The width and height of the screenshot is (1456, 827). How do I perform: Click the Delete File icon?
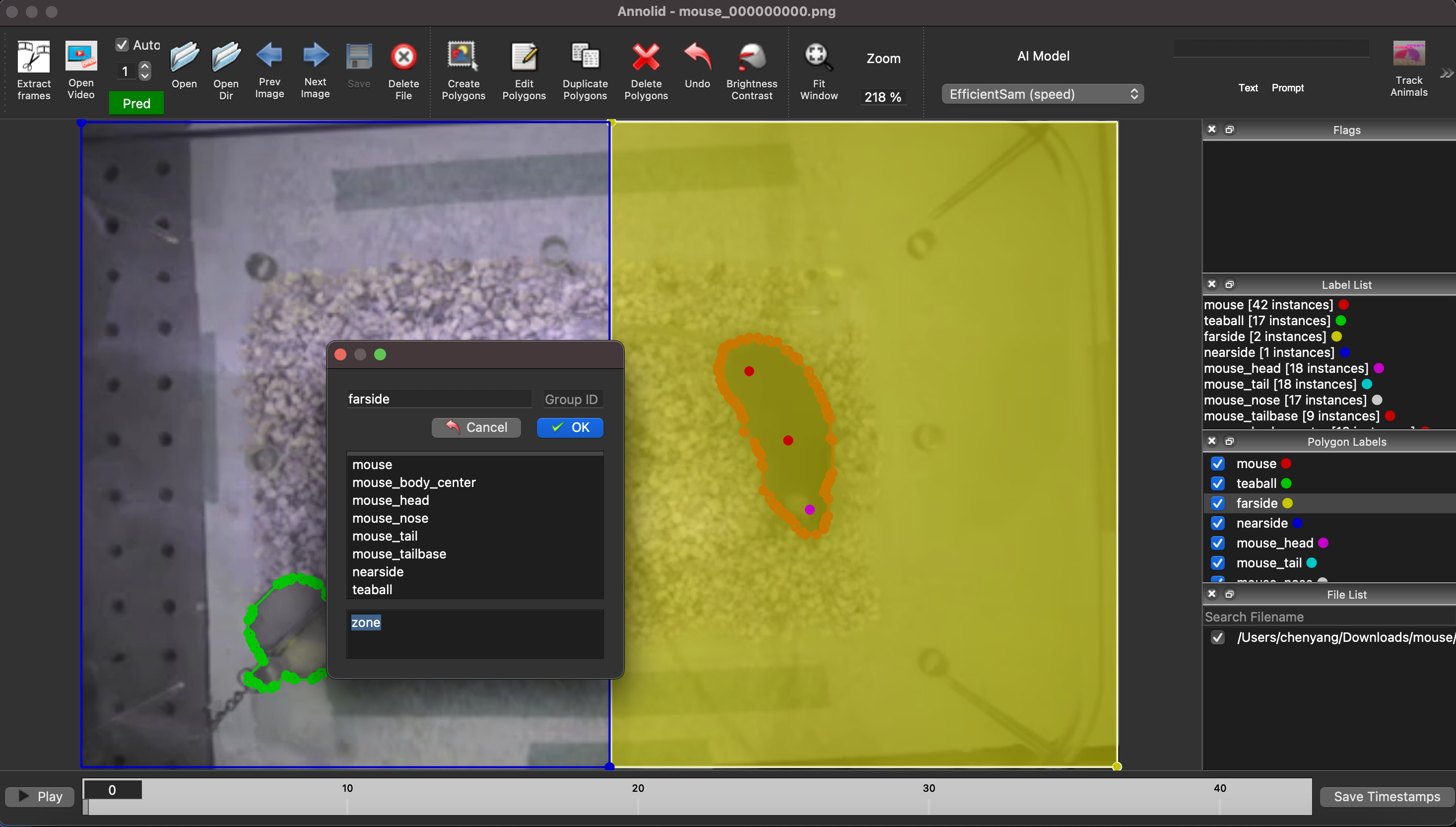403,57
